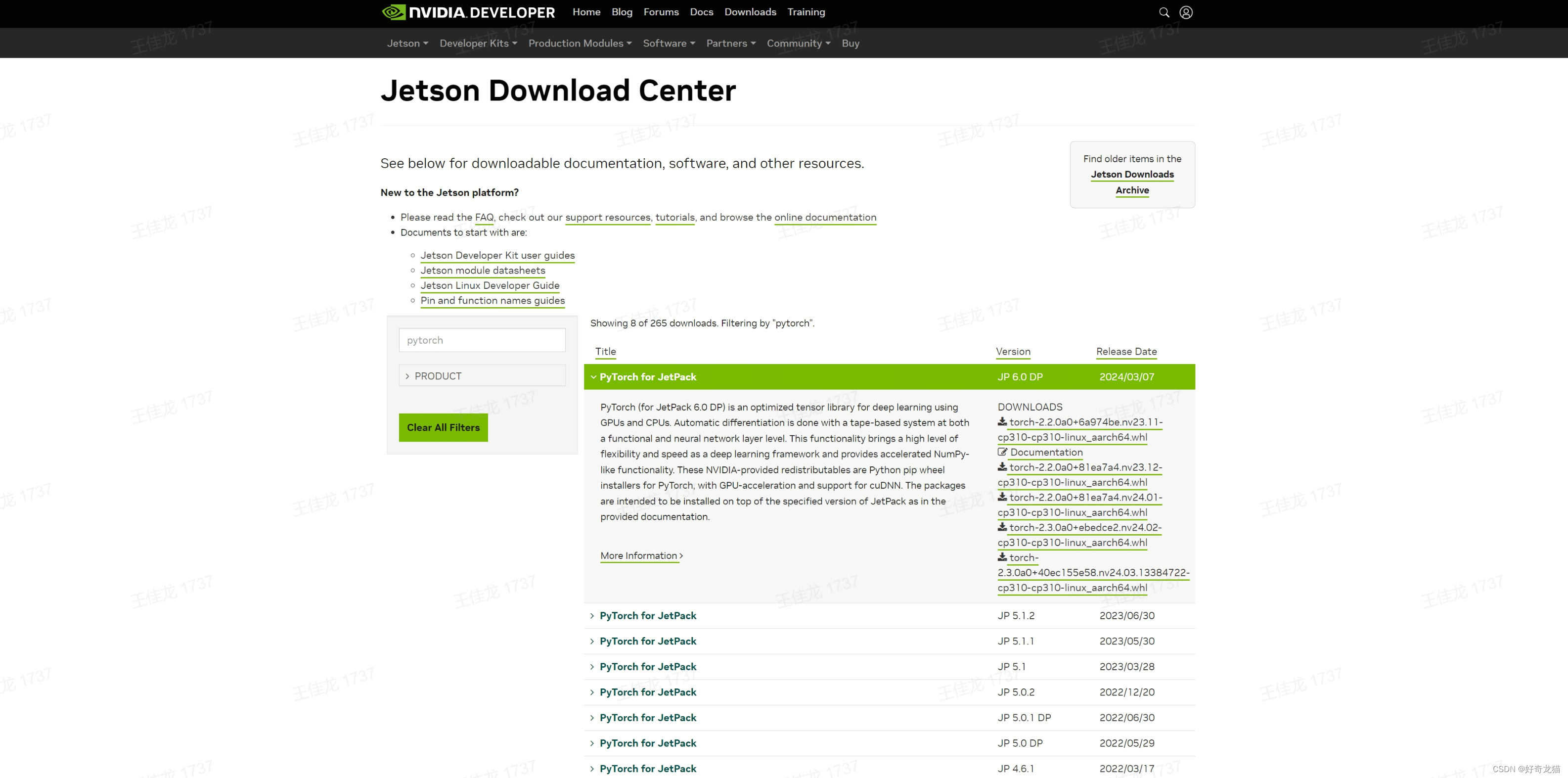Expand the PRODUCT filter section

point(482,375)
